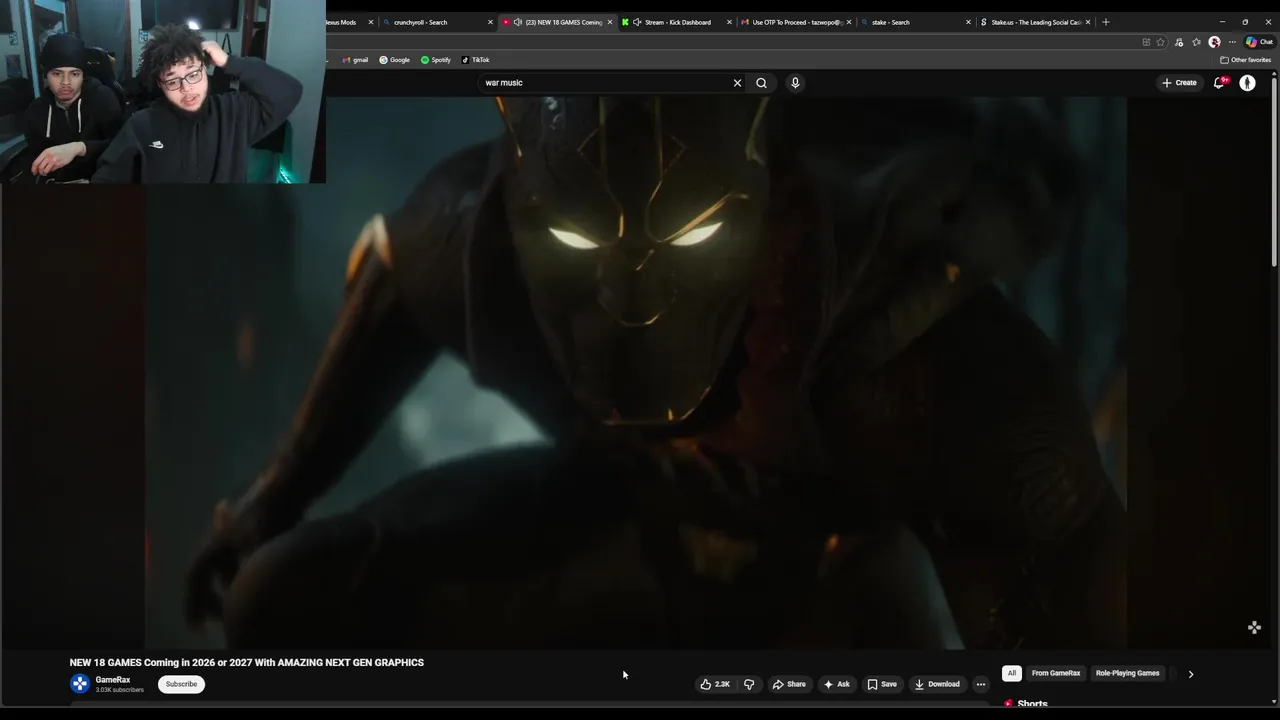The width and height of the screenshot is (1280, 720).
Task: Click the GameRax channel avatar
Action: point(80,684)
